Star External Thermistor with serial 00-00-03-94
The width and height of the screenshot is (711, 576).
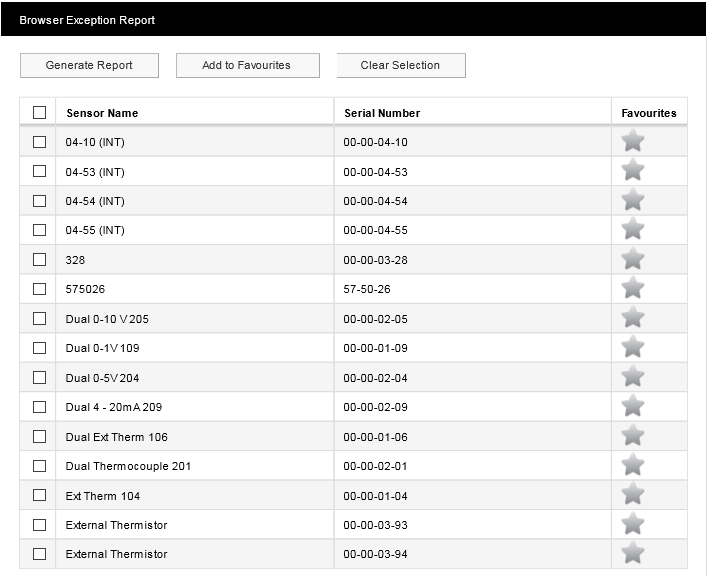(632, 553)
